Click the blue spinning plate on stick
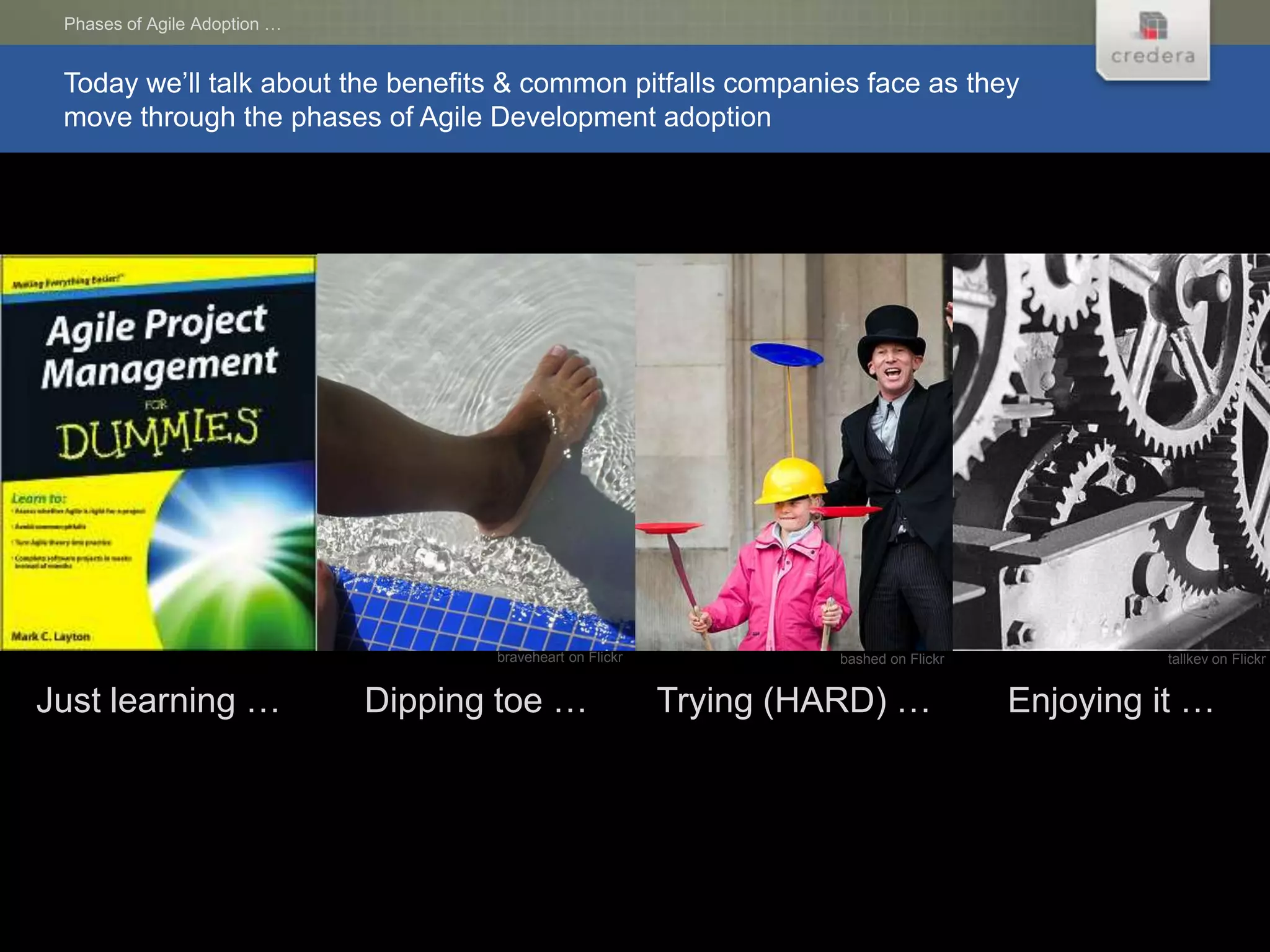Screen dimensions: 1270x952 [786, 356]
